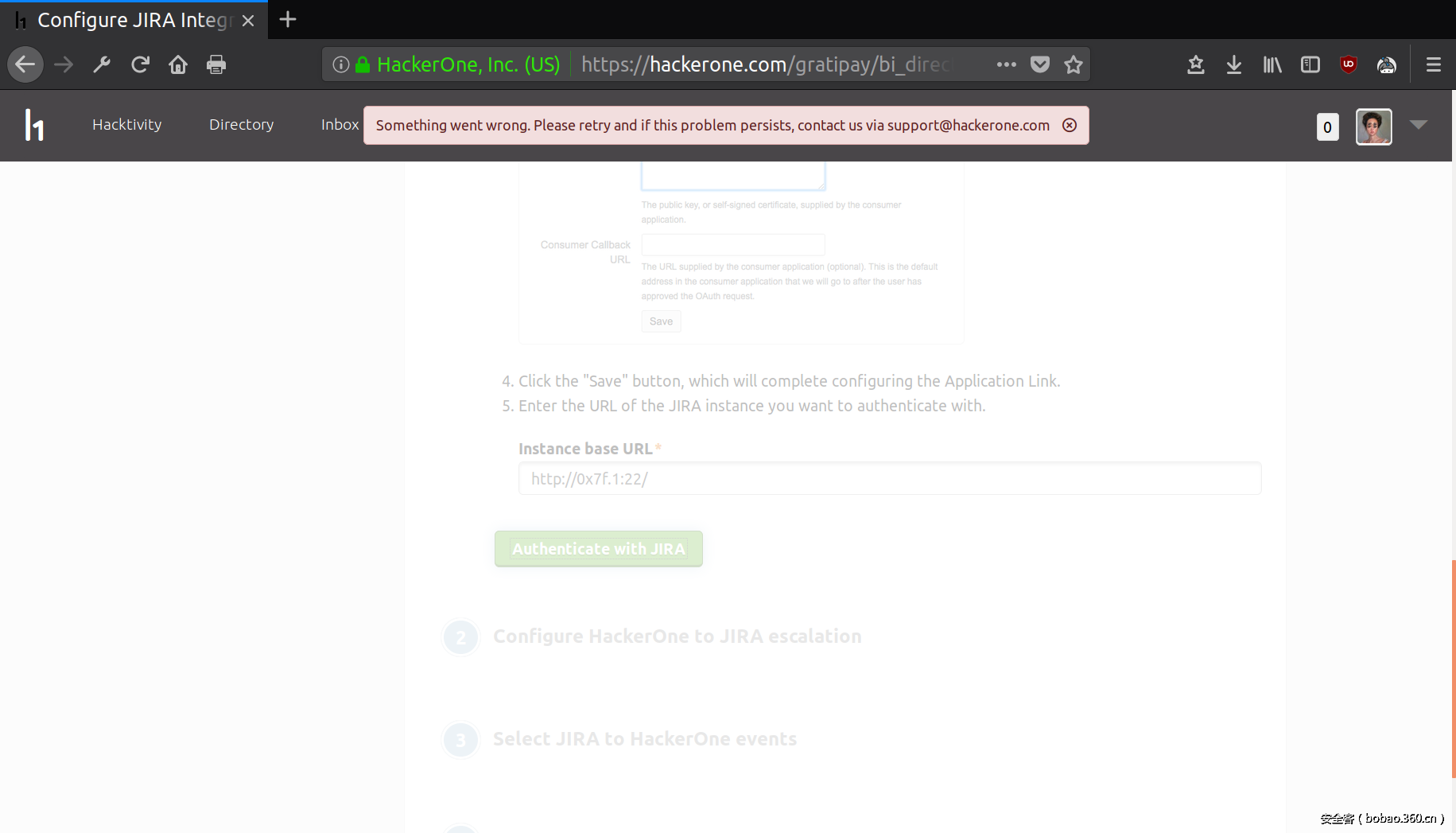Open the downloads arrow icon

pos(1234,64)
